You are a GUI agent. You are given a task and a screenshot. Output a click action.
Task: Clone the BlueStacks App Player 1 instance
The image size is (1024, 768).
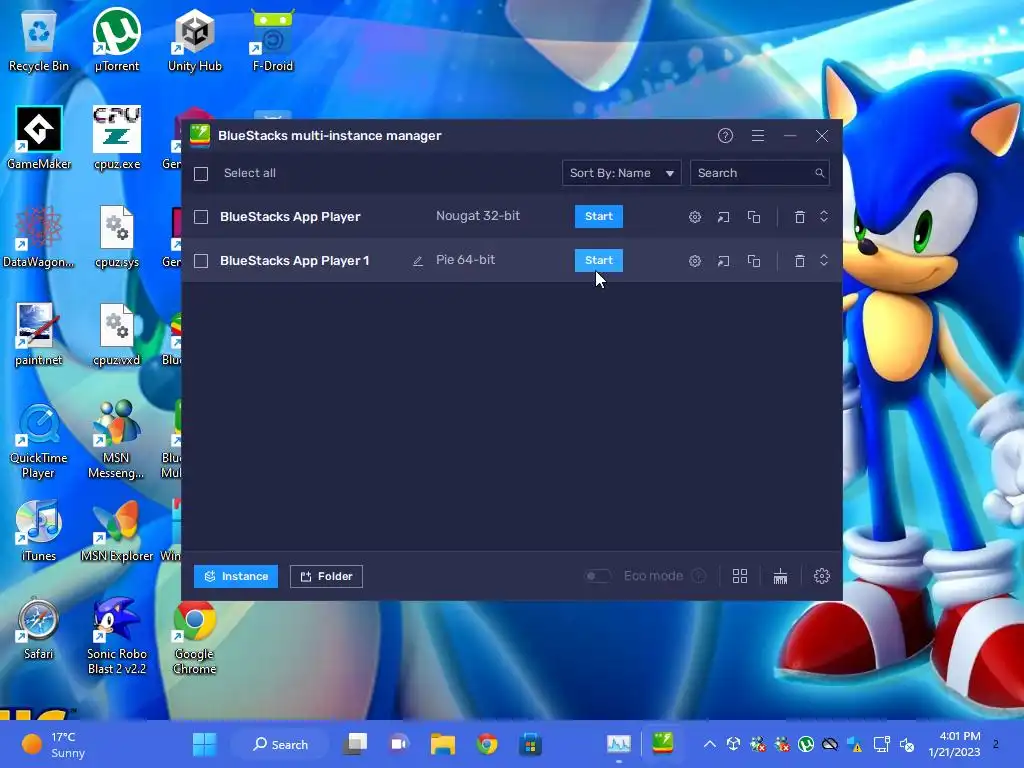tap(754, 261)
